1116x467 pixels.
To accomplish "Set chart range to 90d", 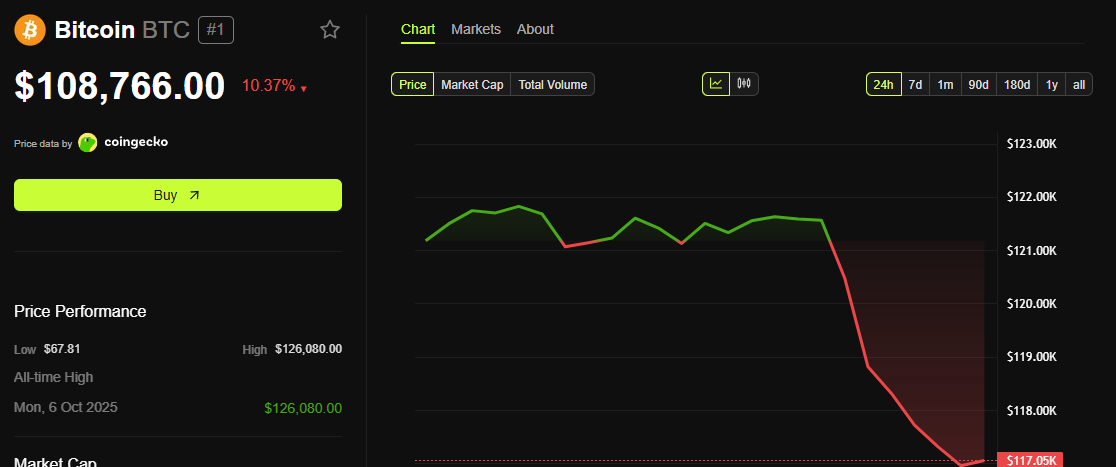I will [x=979, y=85].
